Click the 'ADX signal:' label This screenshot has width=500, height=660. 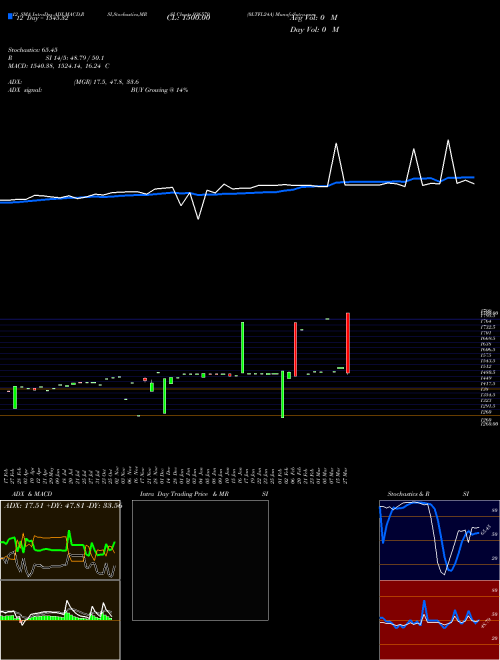25,90
